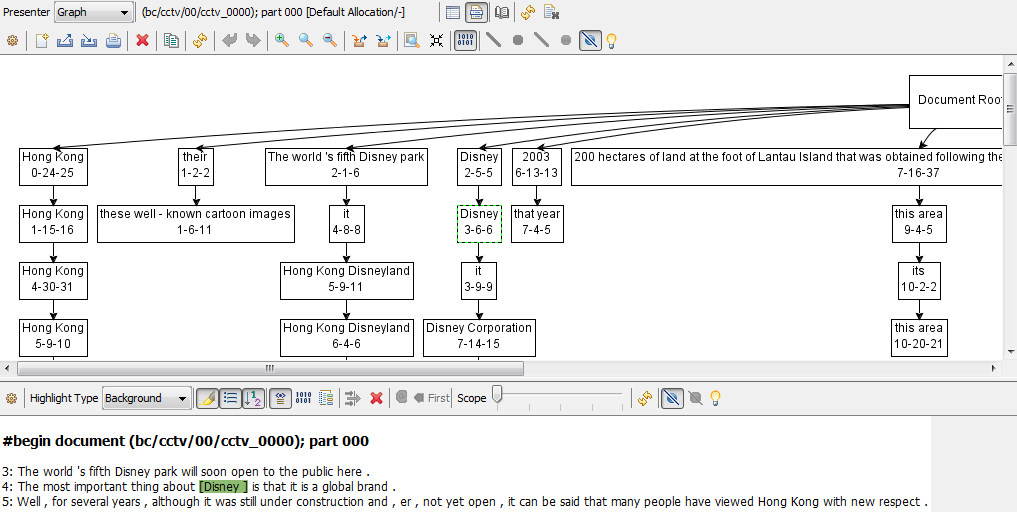Click the First button in text toolbar
The image size is (1017, 512).
pos(431,398)
